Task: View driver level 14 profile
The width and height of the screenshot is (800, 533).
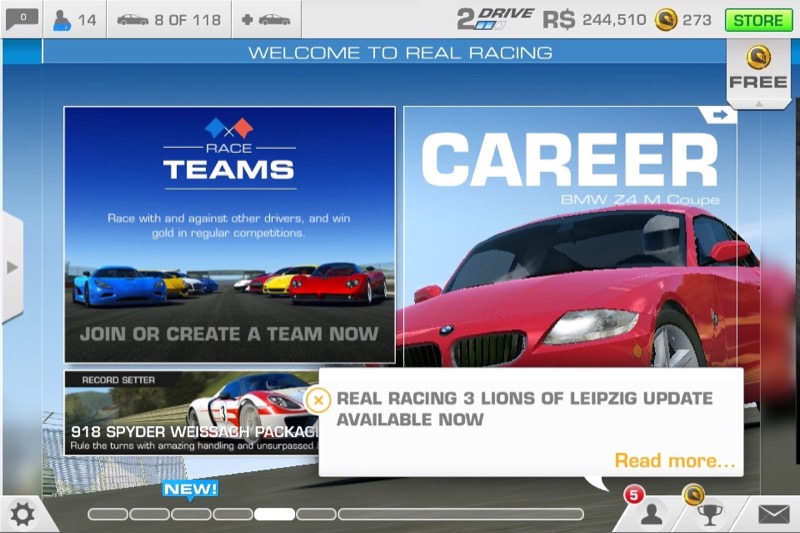Action: pos(74,19)
